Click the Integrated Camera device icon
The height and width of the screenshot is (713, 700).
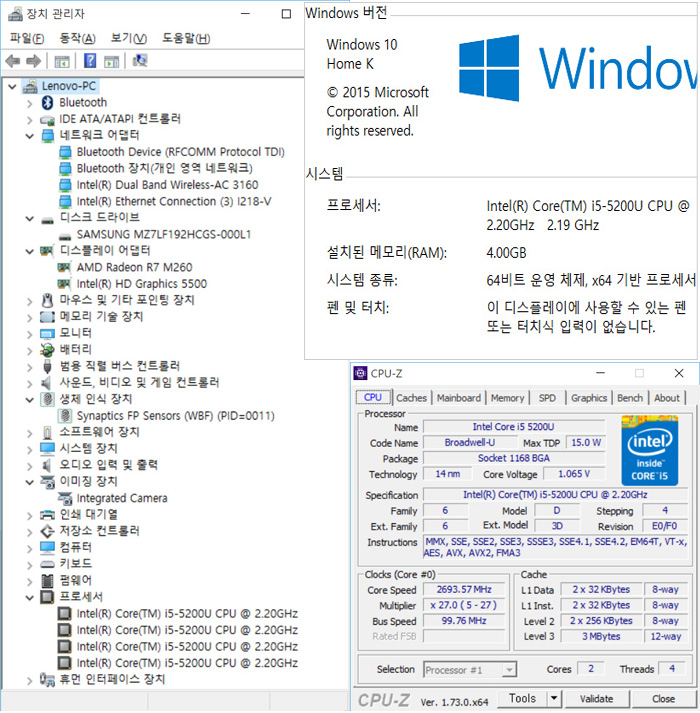(x=65, y=498)
